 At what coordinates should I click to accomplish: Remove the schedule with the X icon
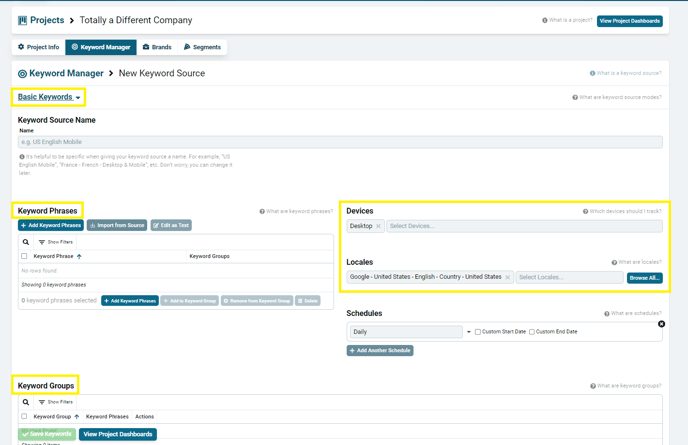(x=661, y=324)
